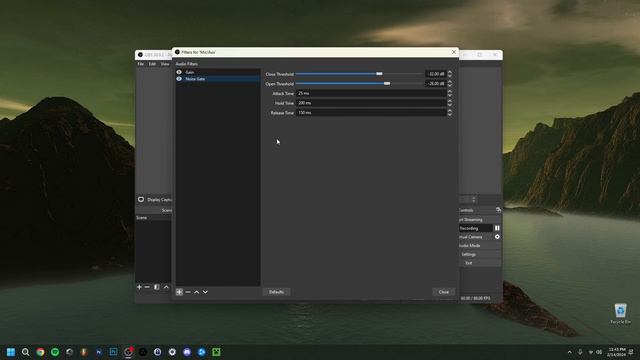Add a new audio filter with the plus icon
The width and height of the screenshot is (640, 360).
pyautogui.click(x=179, y=292)
